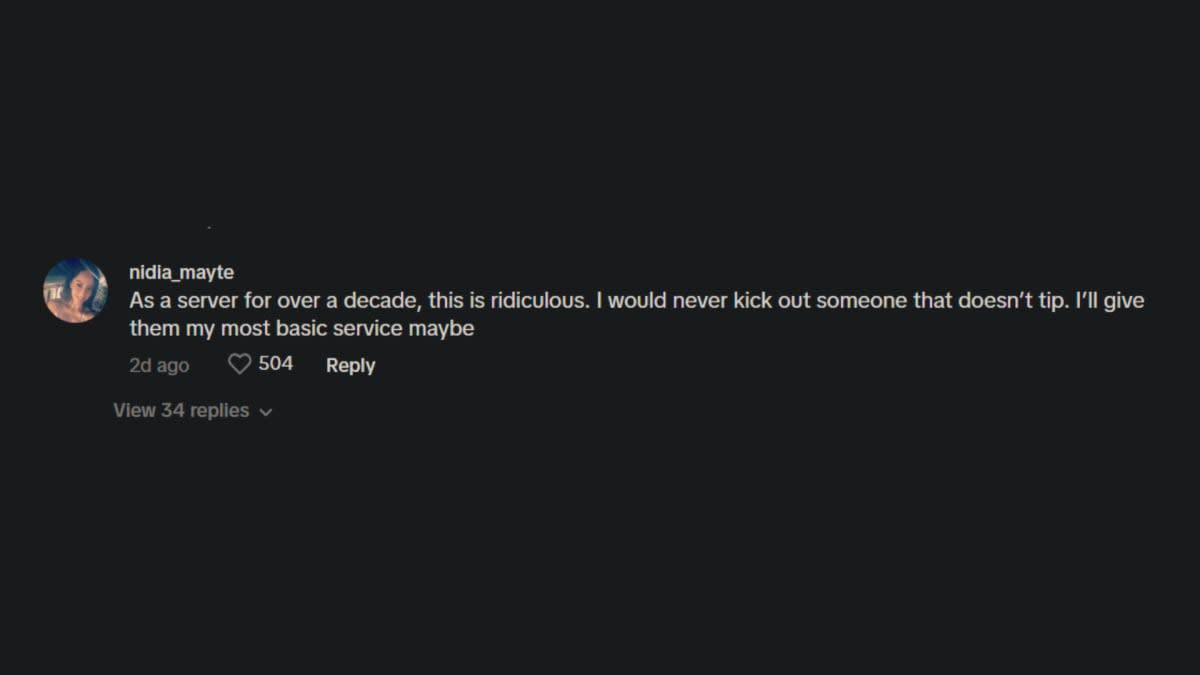Click the heart outline left of 504
Image resolution: width=1200 pixels, height=675 pixels.
(x=239, y=365)
